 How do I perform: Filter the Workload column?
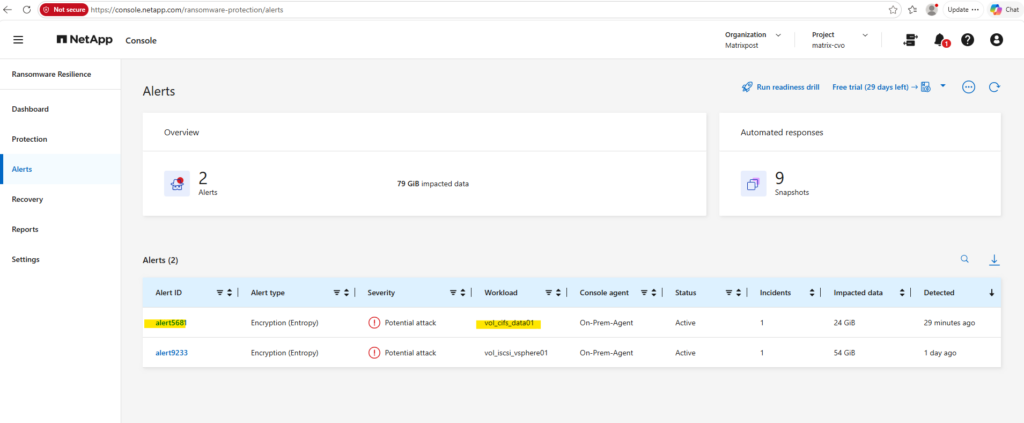click(549, 293)
